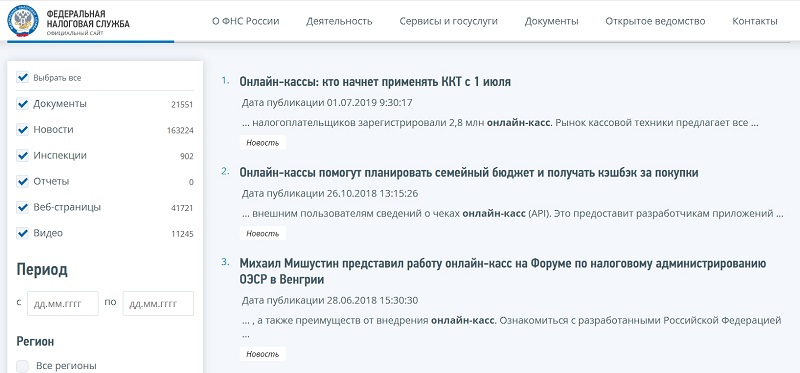Toggle the Видео filter checkbox
Viewport: 800px width, 373px height.
click(22, 233)
